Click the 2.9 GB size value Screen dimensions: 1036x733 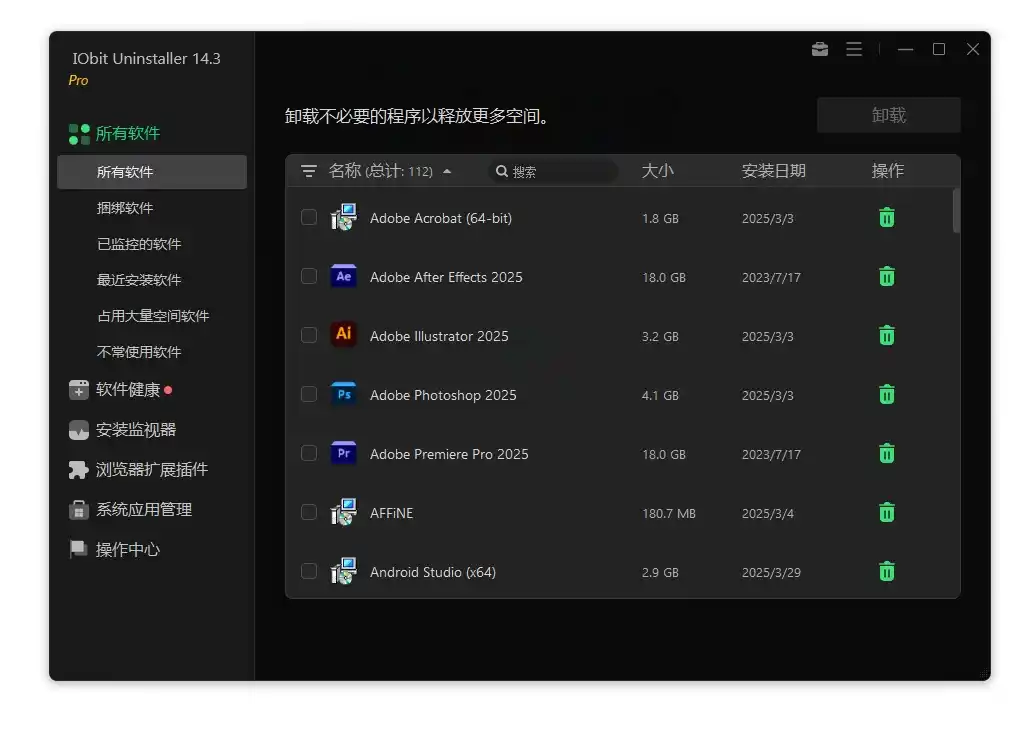[x=660, y=572]
